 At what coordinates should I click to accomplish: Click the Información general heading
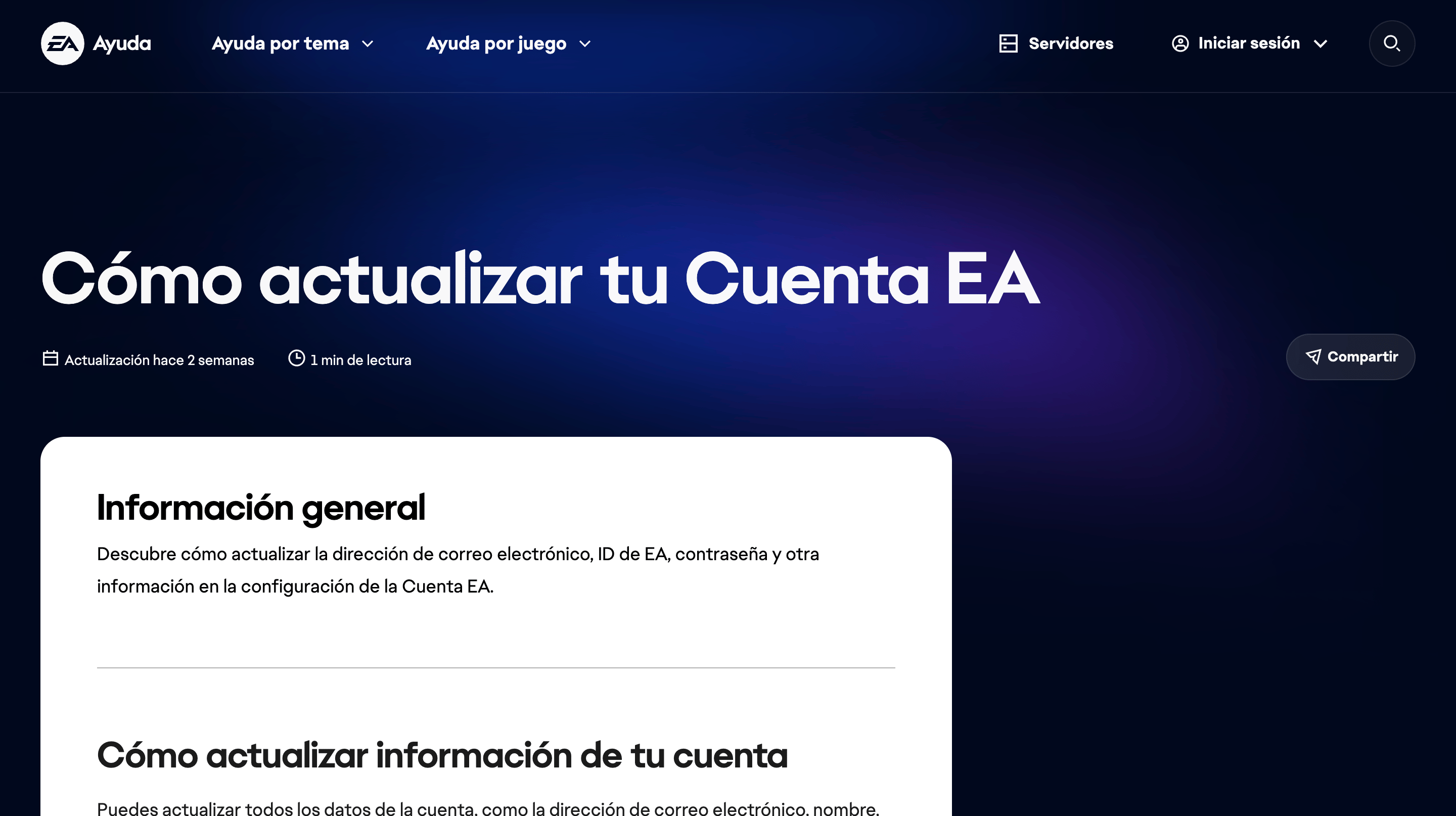coord(260,507)
